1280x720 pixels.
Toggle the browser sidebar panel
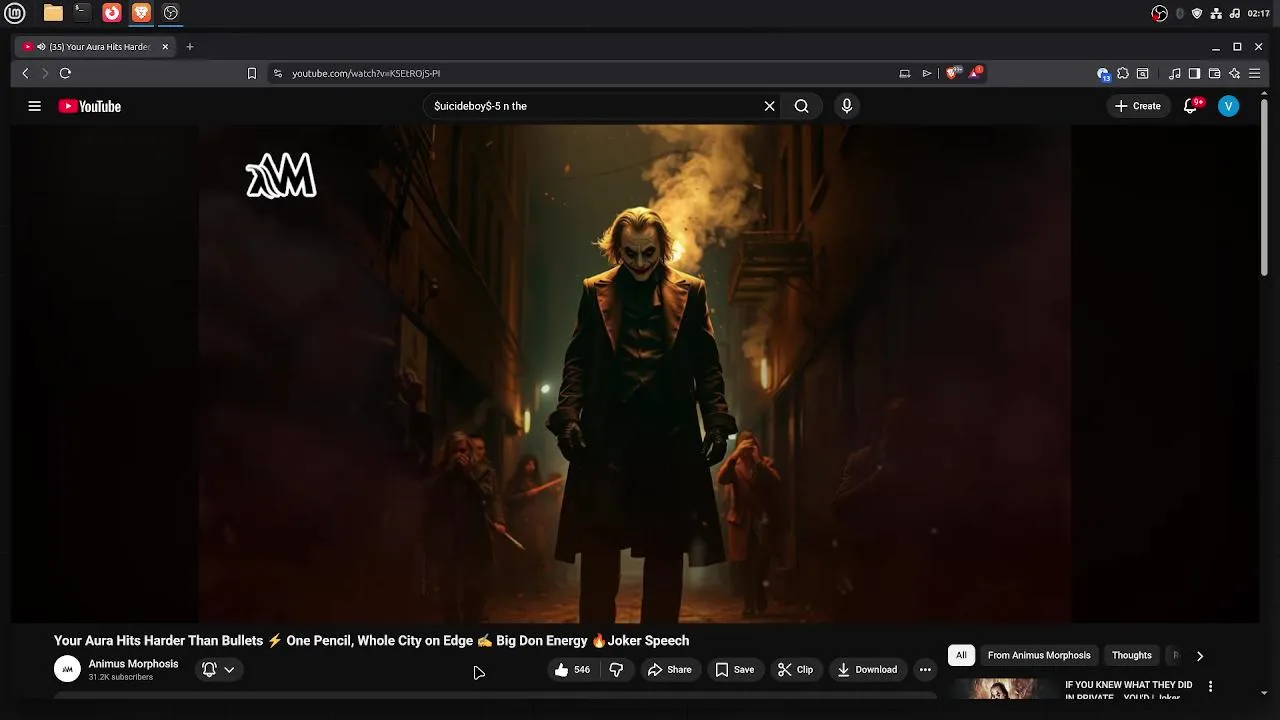click(x=1194, y=73)
